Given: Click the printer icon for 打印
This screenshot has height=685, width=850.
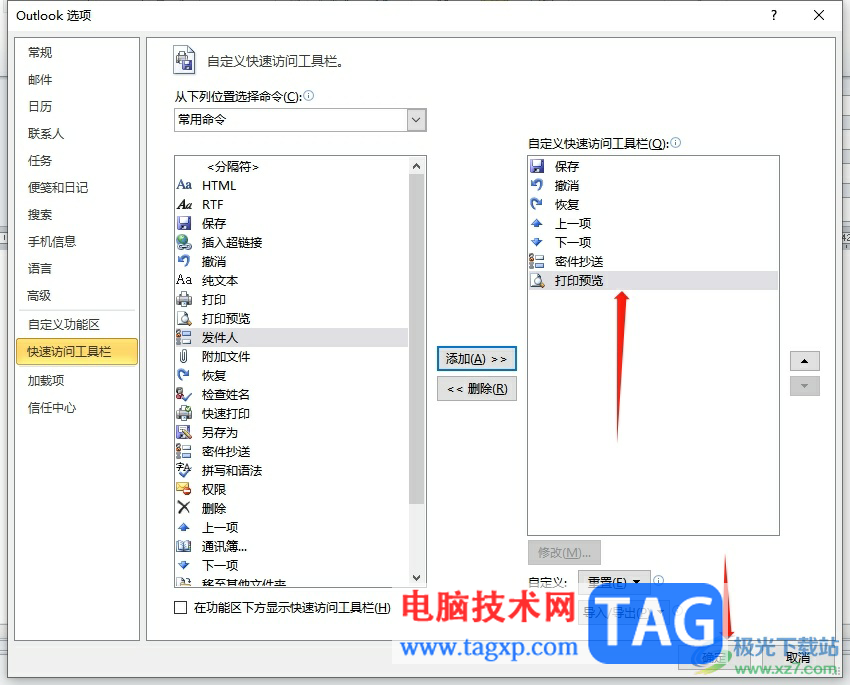Looking at the screenshot, I should (x=184, y=299).
